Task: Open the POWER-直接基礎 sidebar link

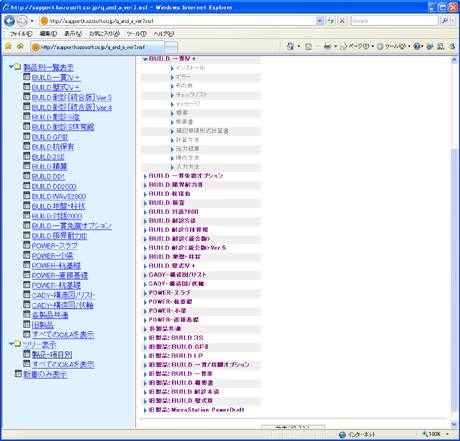Action: coord(60,276)
